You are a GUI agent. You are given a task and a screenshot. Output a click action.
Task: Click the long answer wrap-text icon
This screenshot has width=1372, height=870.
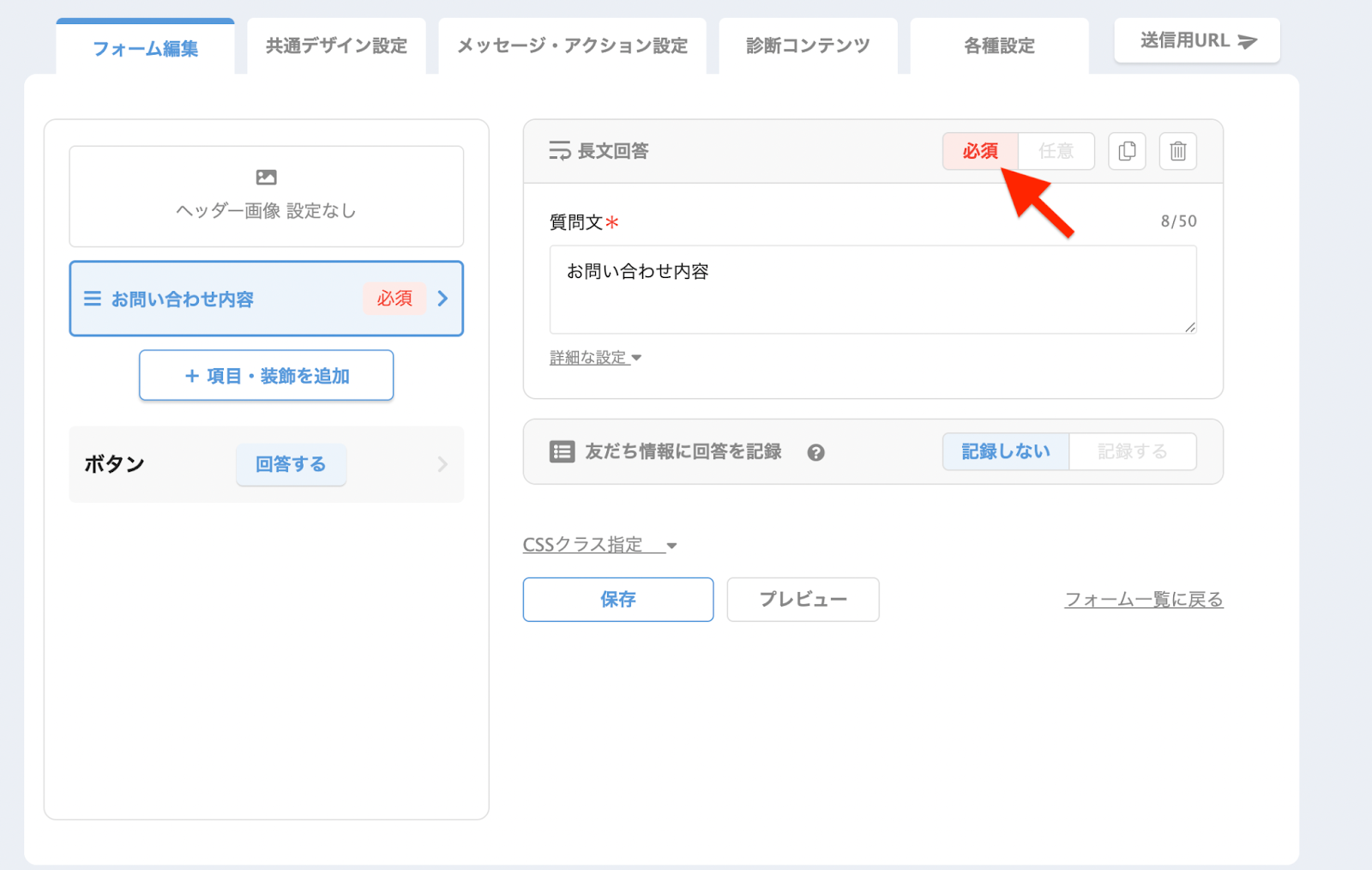point(560,151)
